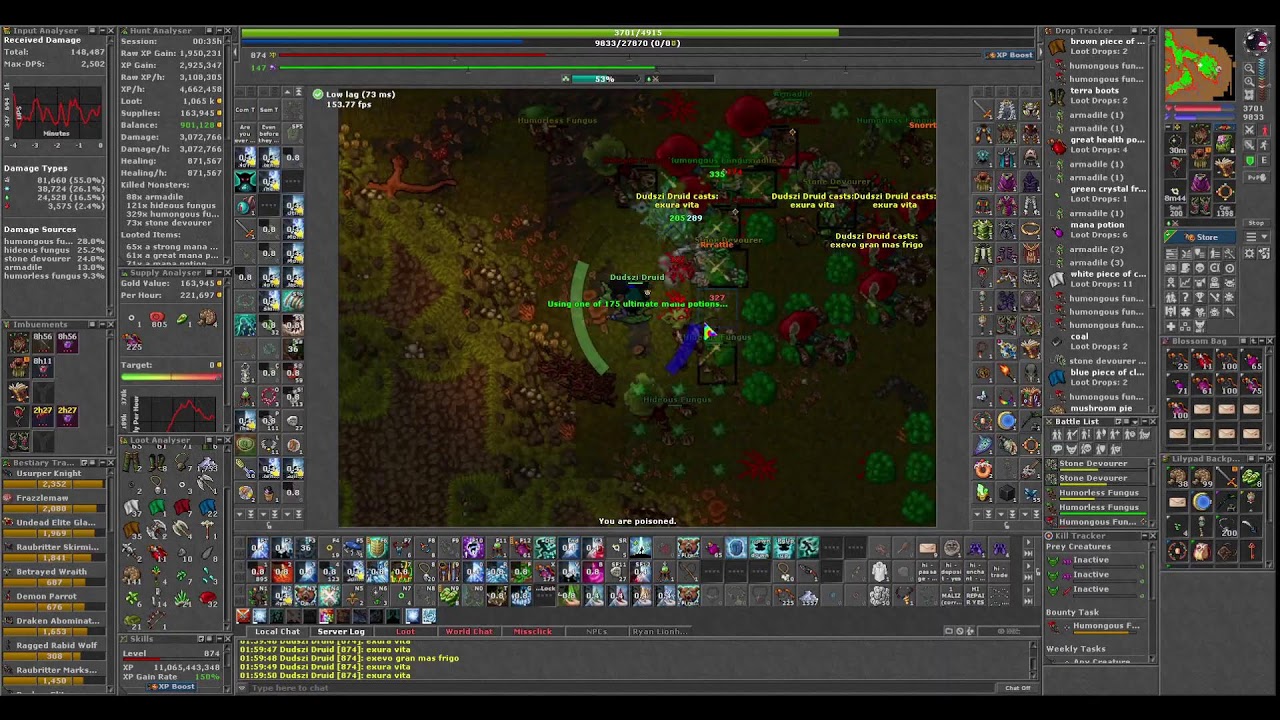This screenshot has height=720, width=1280.
Task: Click the plus icon in button grid
Action: [1171, 326]
